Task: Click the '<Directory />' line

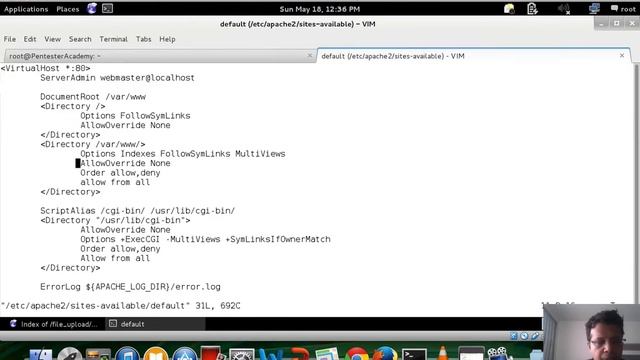Action: [73, 106]
